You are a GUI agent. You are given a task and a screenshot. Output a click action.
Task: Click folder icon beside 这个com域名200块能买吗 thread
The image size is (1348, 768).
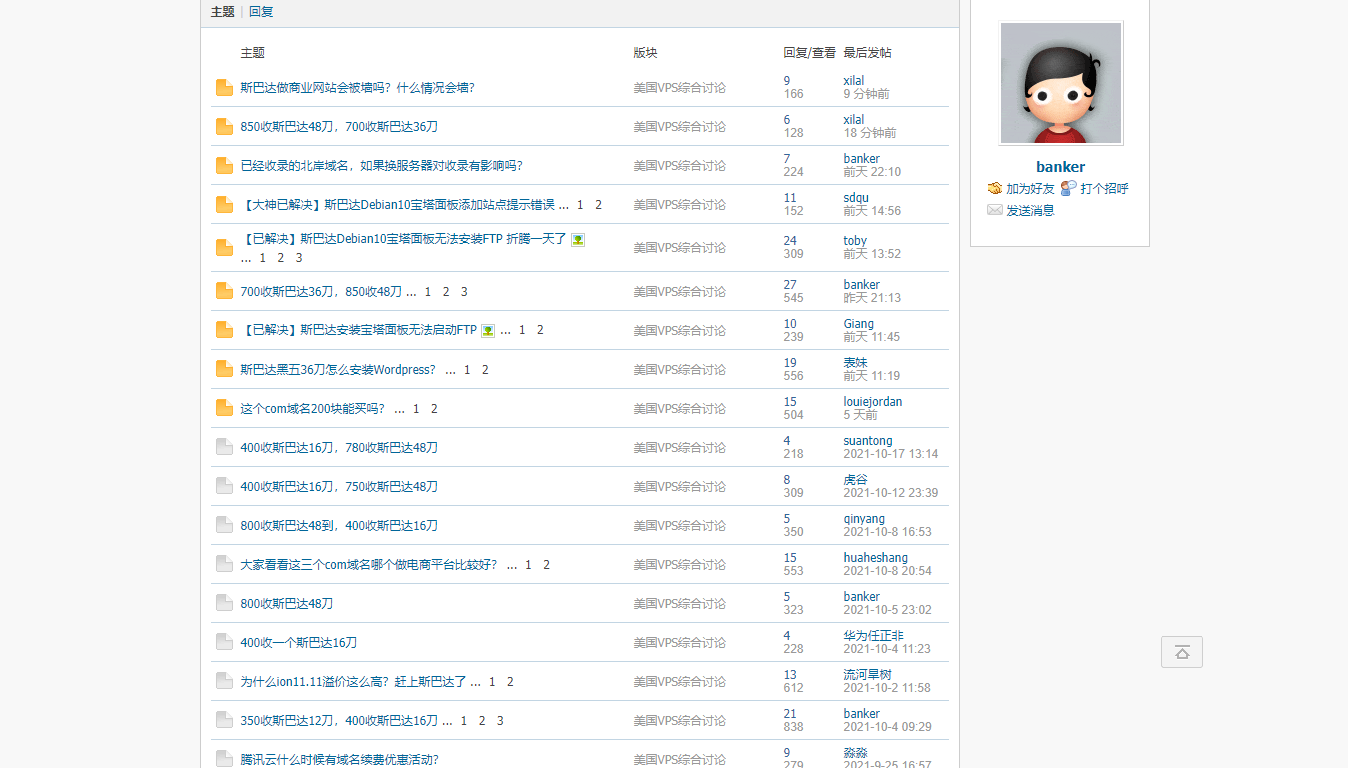point(224,409)
